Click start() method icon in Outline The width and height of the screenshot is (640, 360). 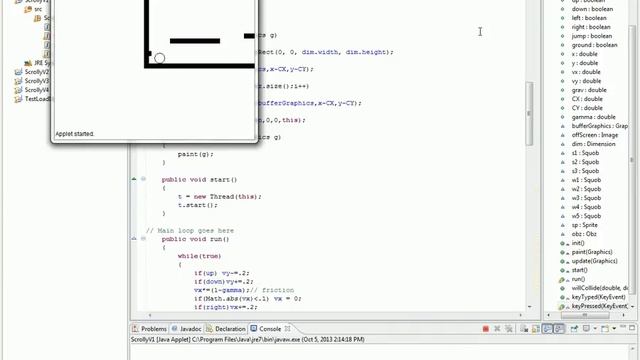(x=562, y=270)
